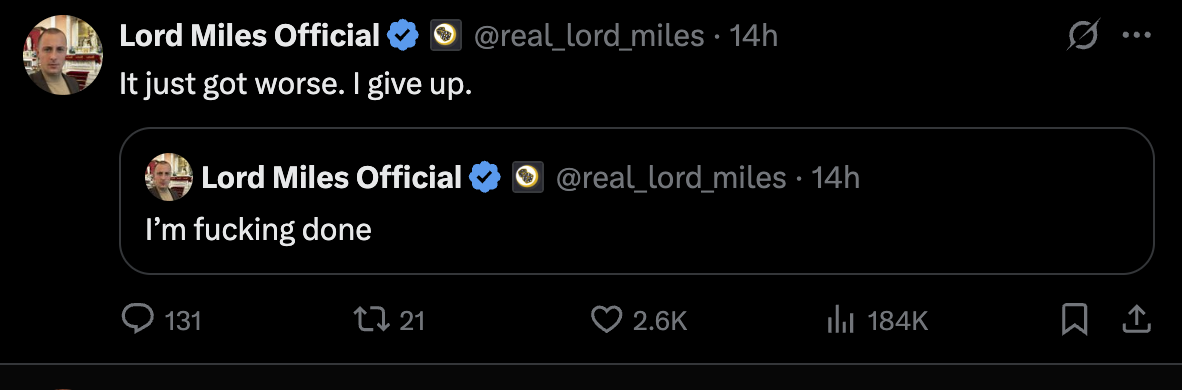Click the Lord Miles Official name on the main post
Image resolution: width=1182 pixels, height=390 pixels.
pyautogui.click(x=250, y=35)
